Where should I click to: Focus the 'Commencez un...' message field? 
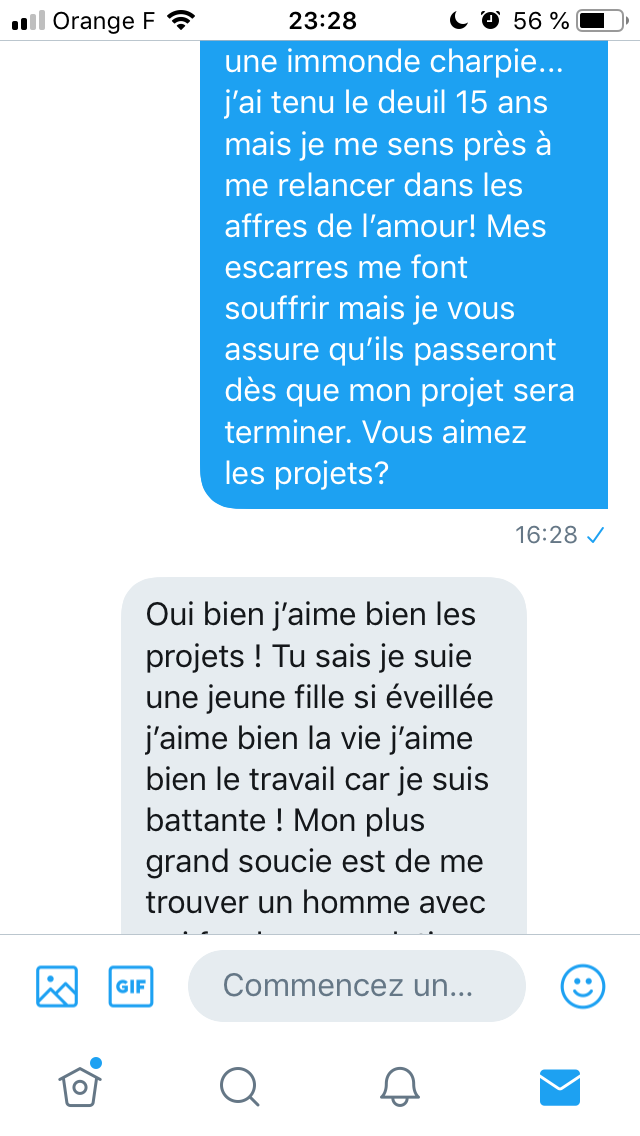point(357,986)
